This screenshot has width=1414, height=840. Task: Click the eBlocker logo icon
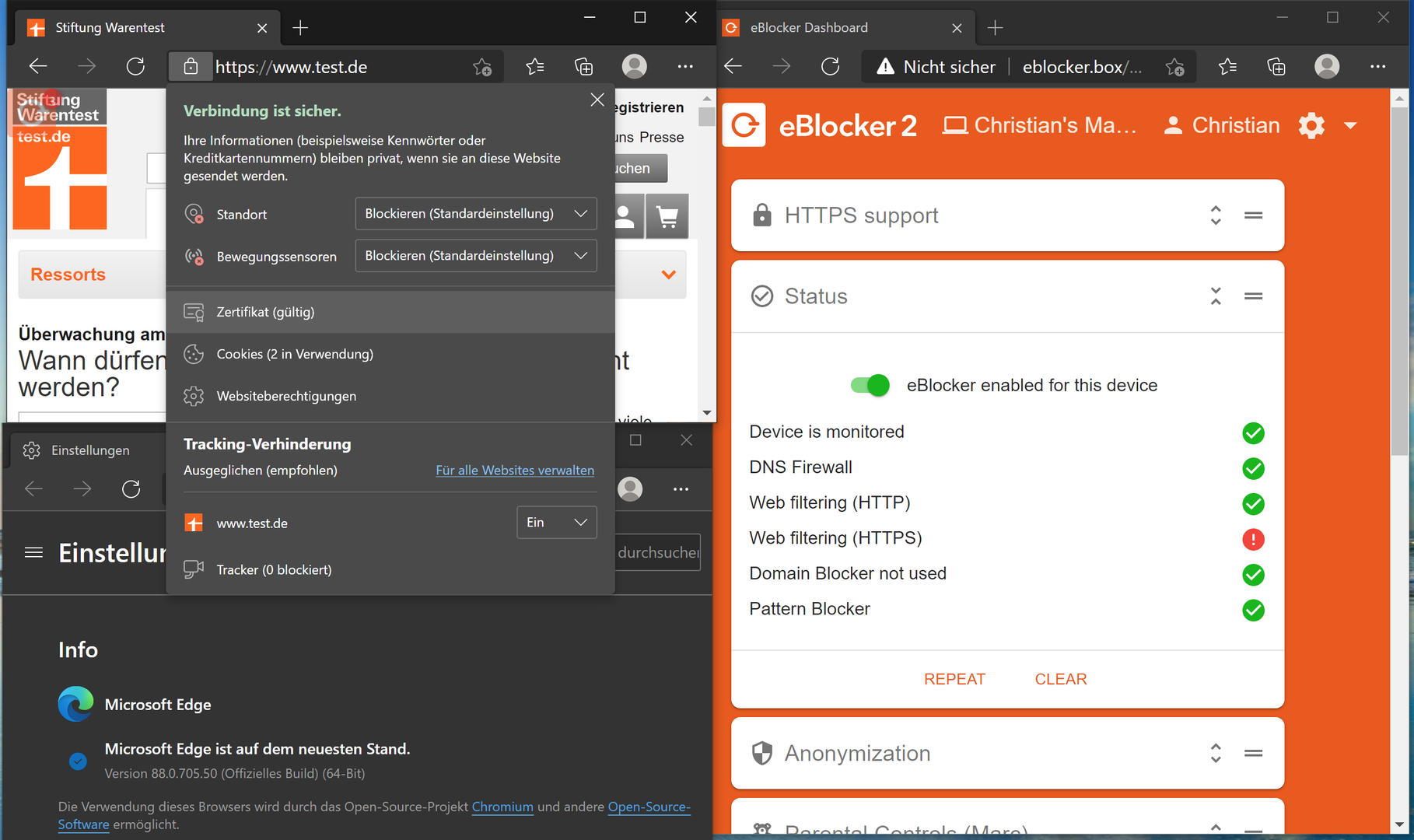744,125
